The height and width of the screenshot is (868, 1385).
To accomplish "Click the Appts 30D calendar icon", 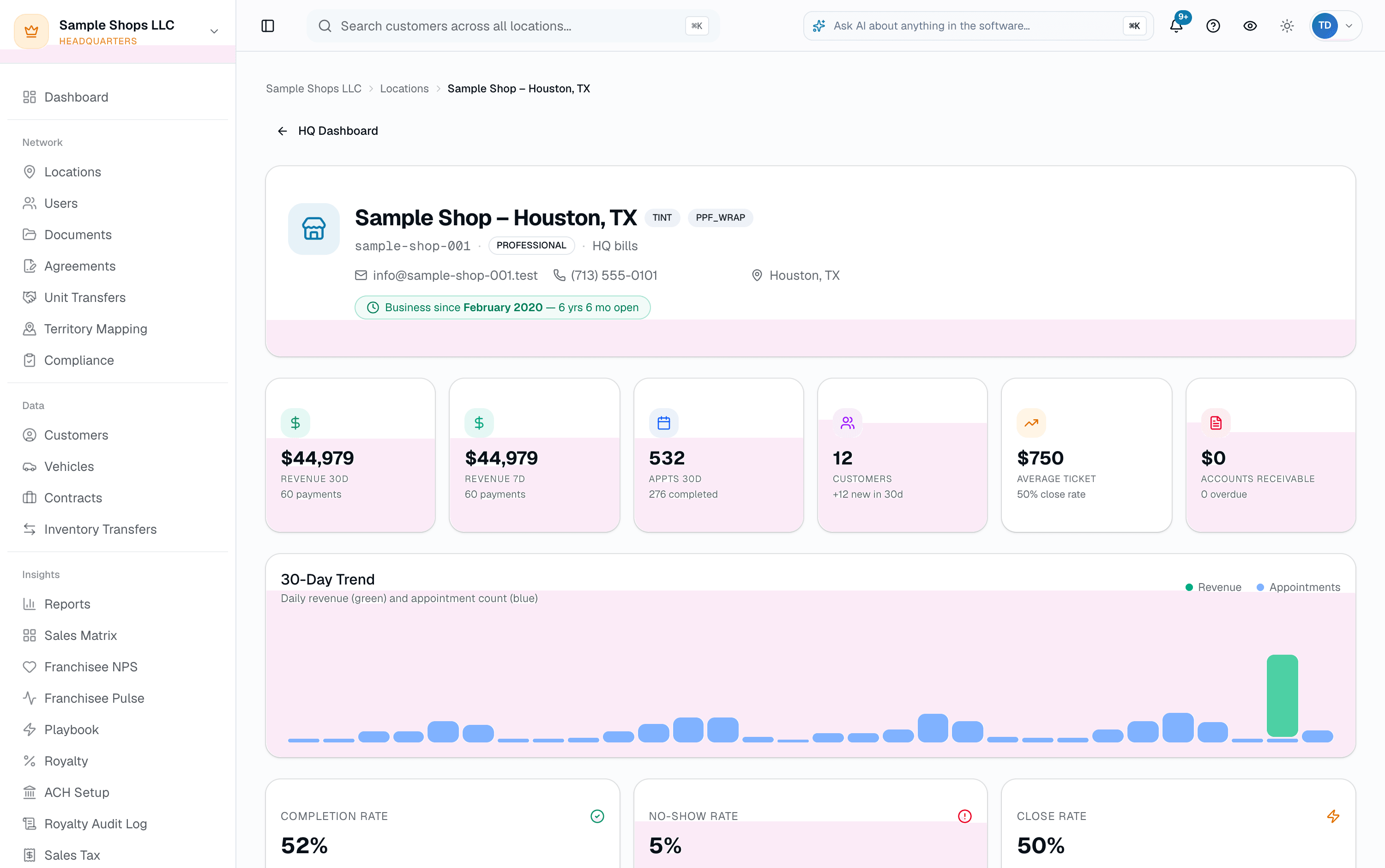I will click(x=663, y=423).
